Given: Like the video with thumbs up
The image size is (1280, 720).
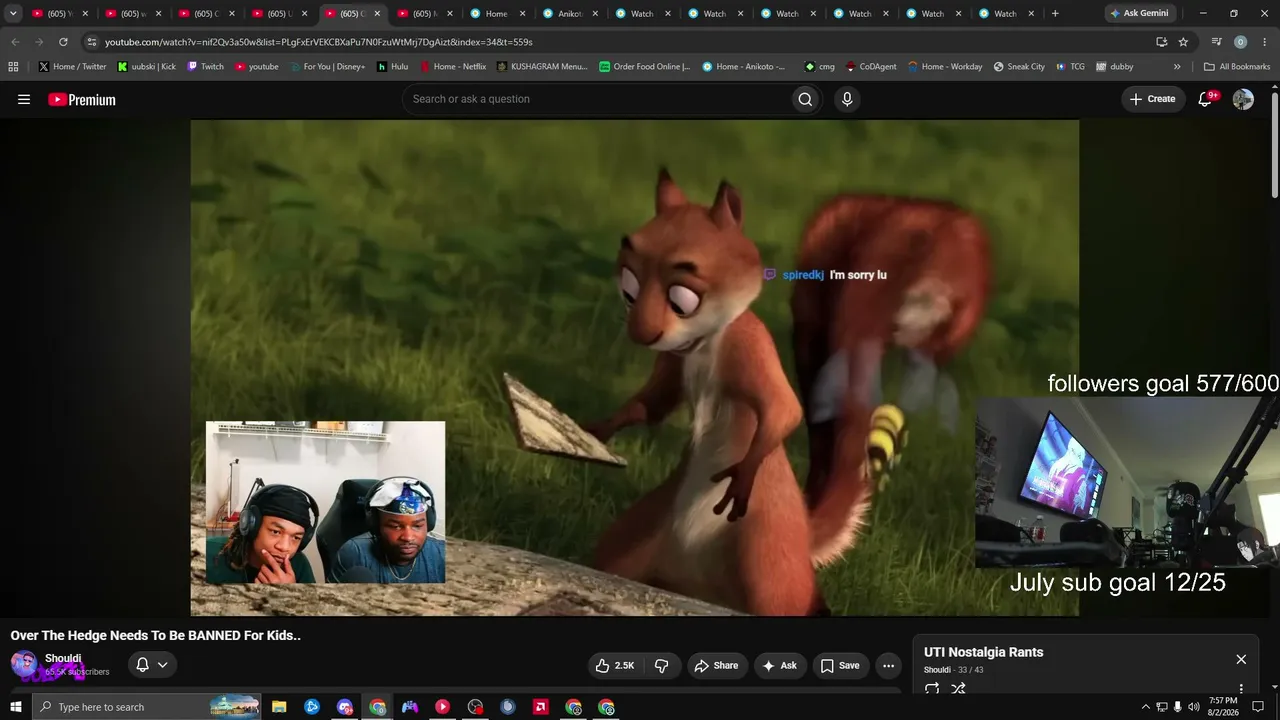Looking at the screenshot, I should click(614, 666).
